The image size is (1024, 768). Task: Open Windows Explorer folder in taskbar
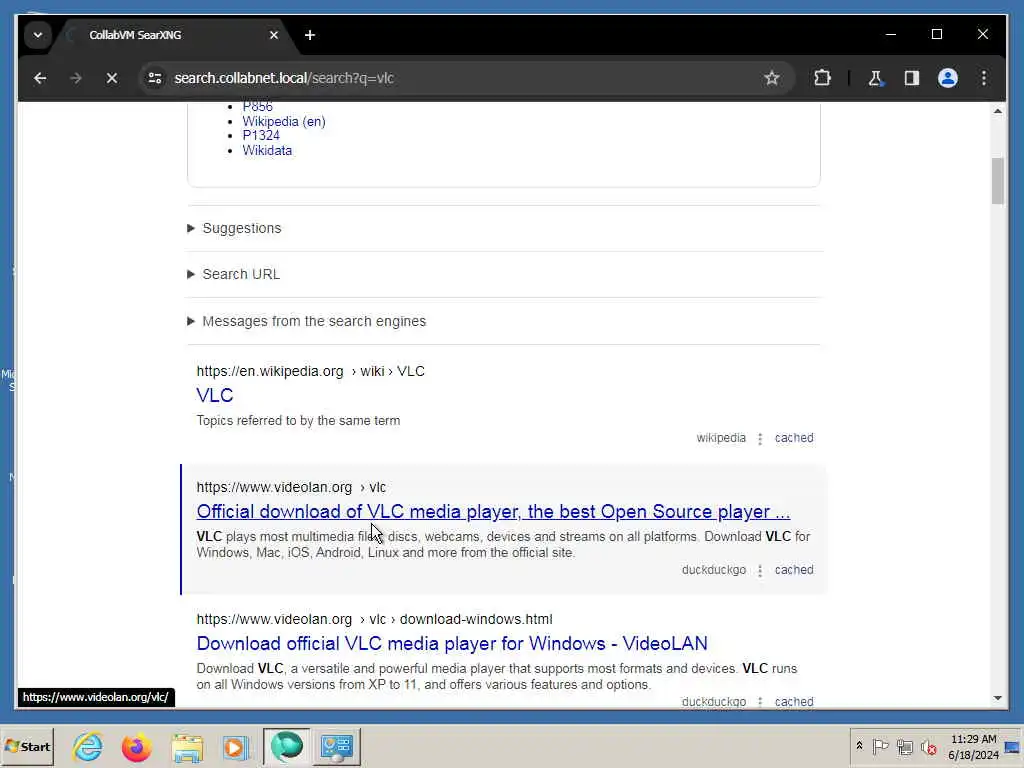187,747
